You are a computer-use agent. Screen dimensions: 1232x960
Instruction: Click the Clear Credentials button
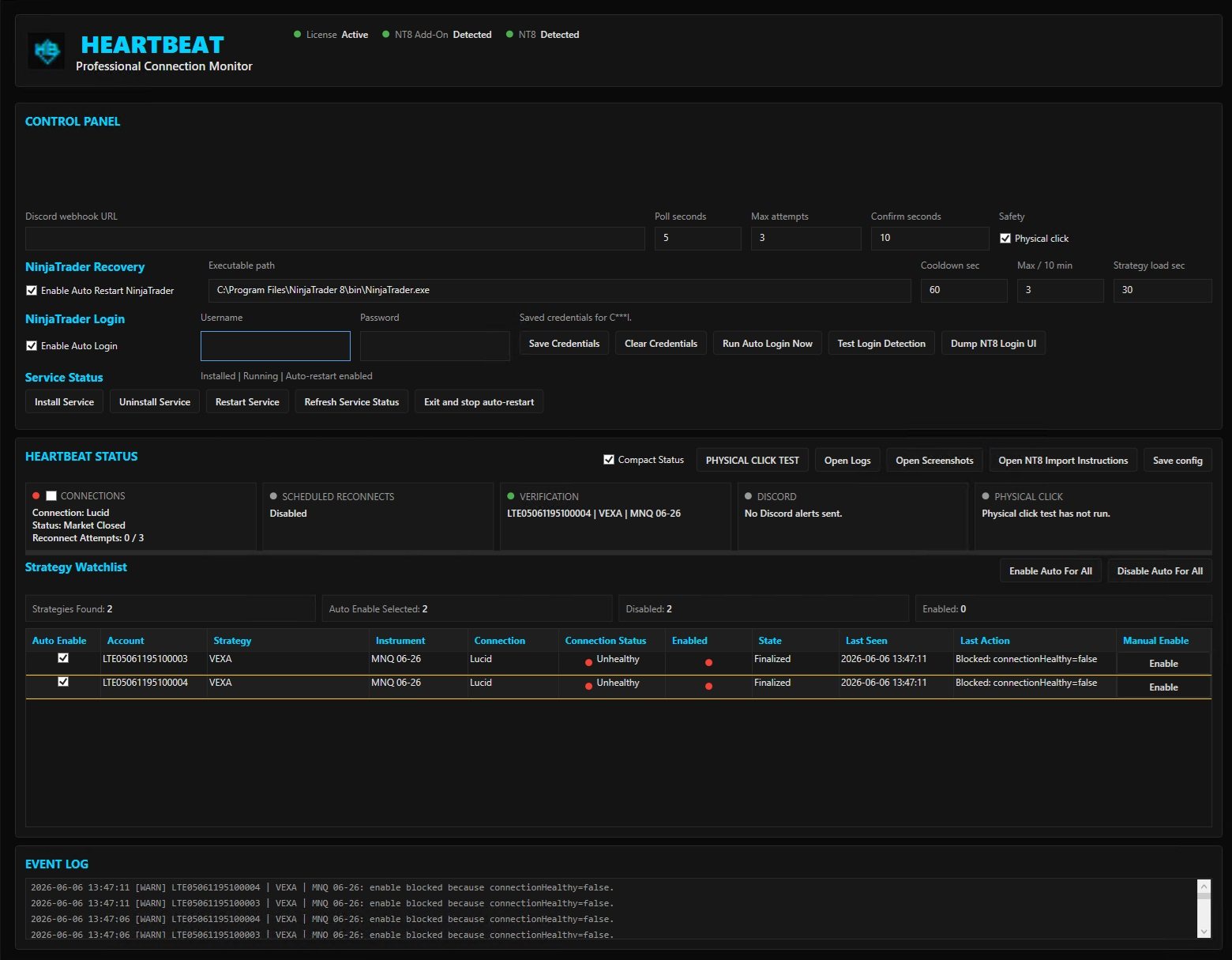[x=661, y=344]
